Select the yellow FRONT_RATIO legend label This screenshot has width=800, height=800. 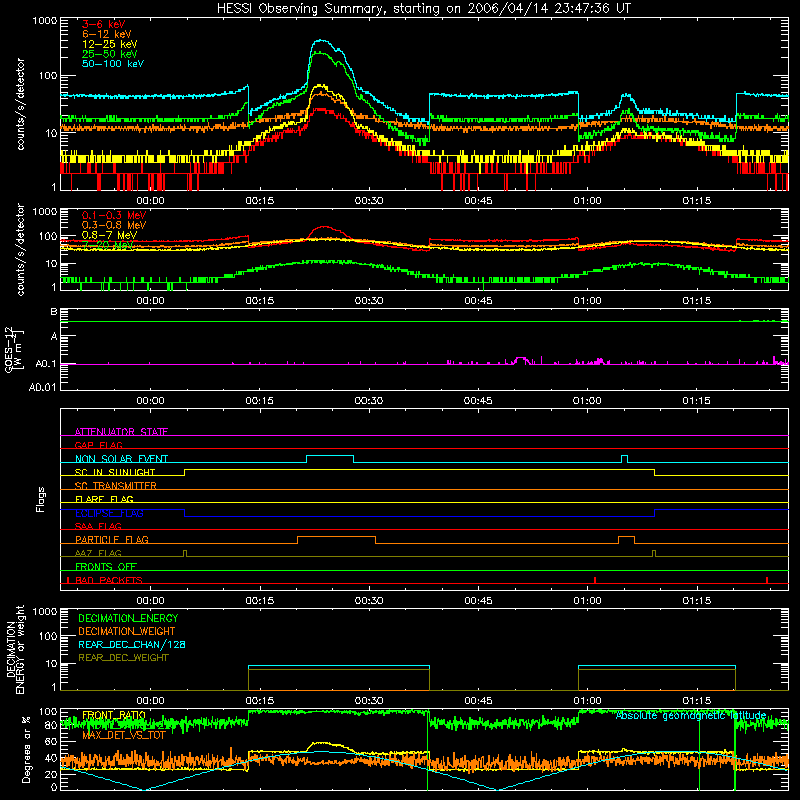click(114, 715)
